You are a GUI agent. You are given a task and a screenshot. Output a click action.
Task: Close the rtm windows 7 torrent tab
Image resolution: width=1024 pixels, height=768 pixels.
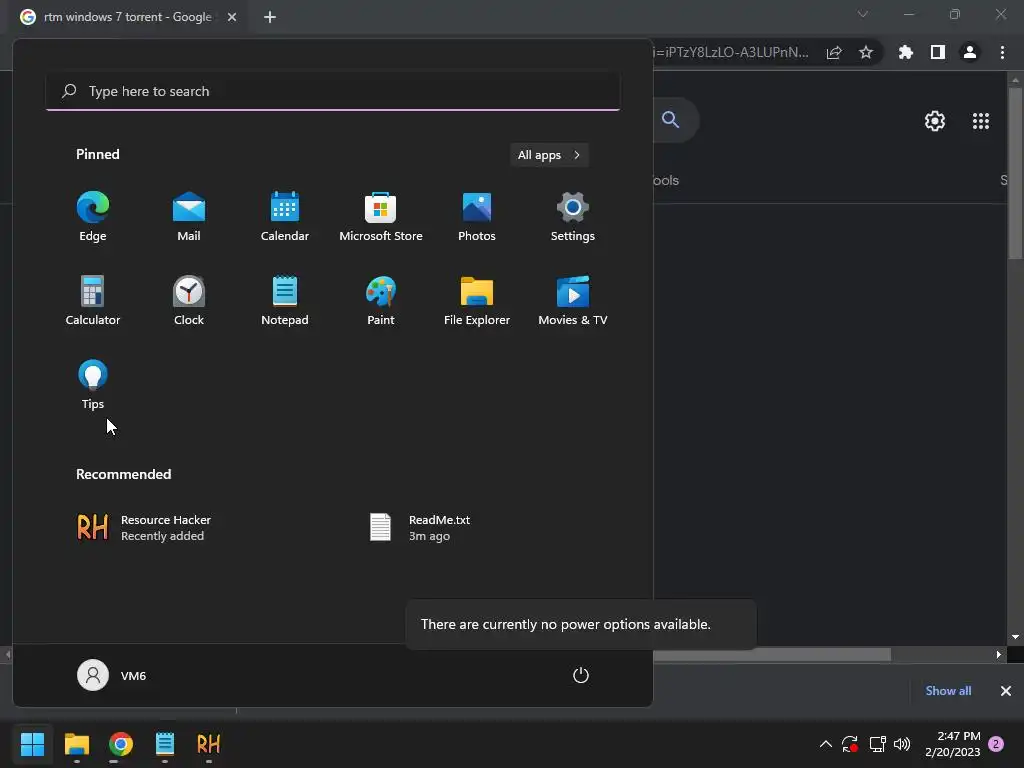pyautogui.click(x=232, y=17)
